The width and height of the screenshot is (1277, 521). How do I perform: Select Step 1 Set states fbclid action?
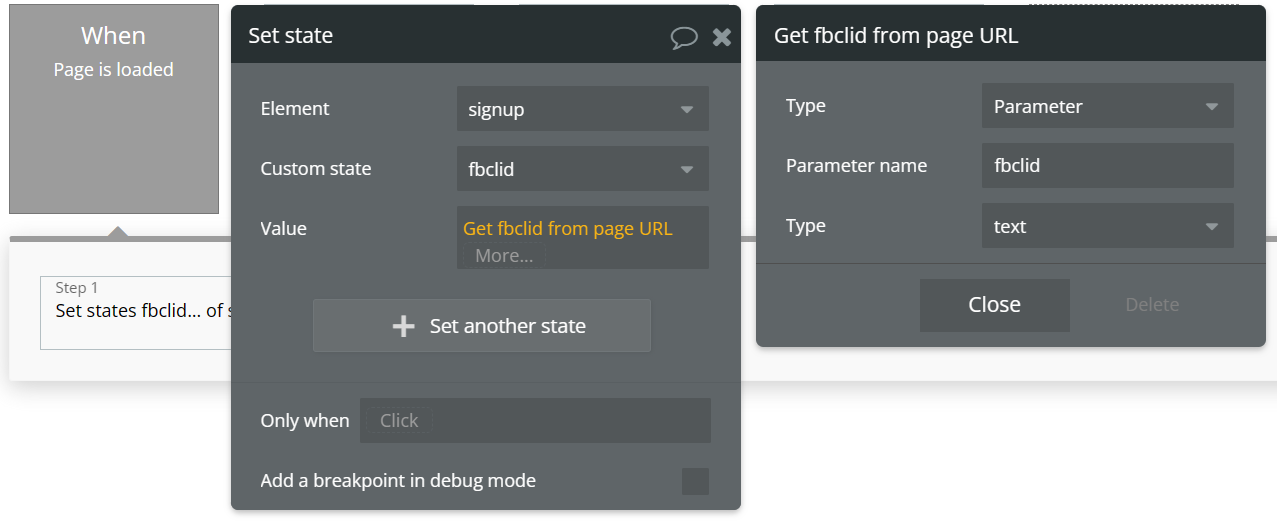[136, 312]
